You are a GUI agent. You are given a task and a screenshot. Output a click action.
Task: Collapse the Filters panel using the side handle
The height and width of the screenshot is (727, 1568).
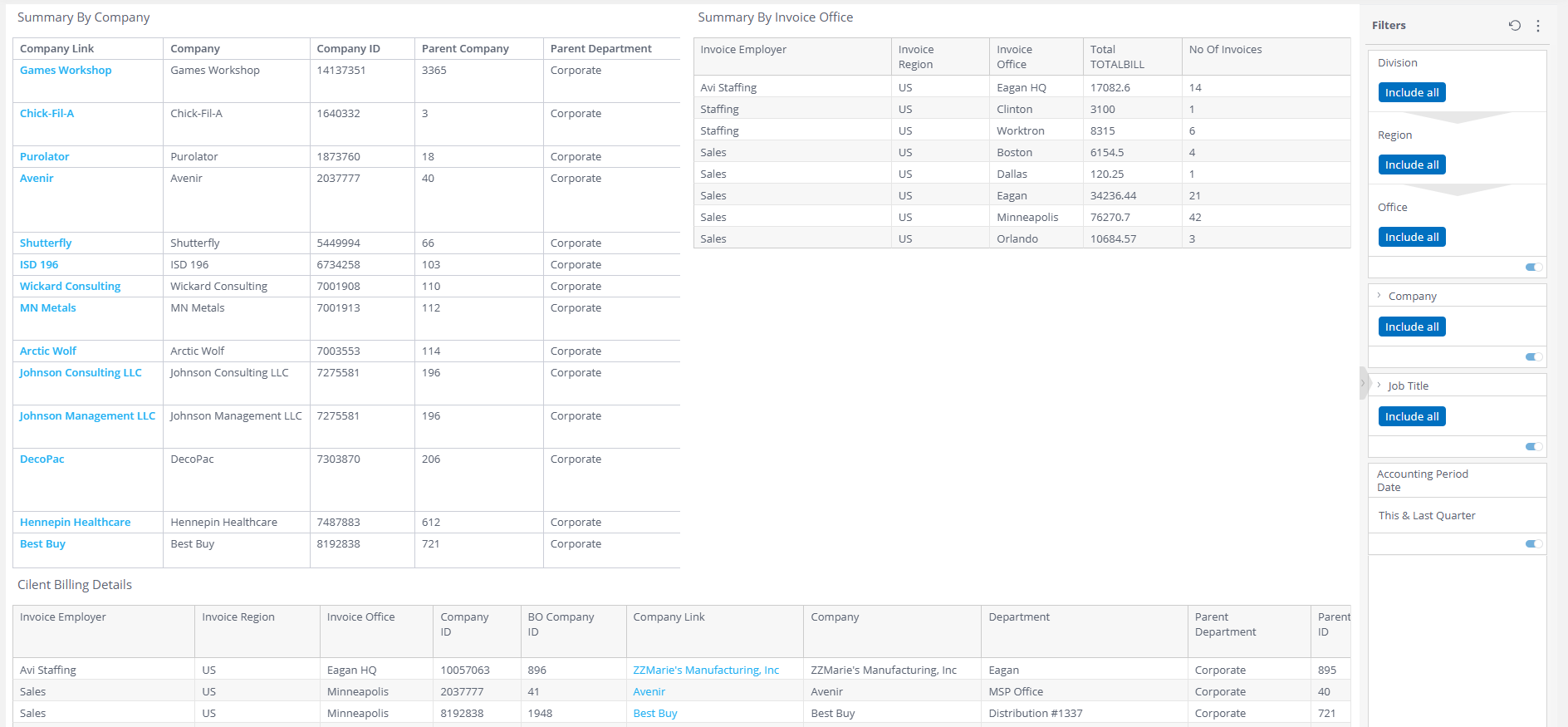tap(1363, 383)
